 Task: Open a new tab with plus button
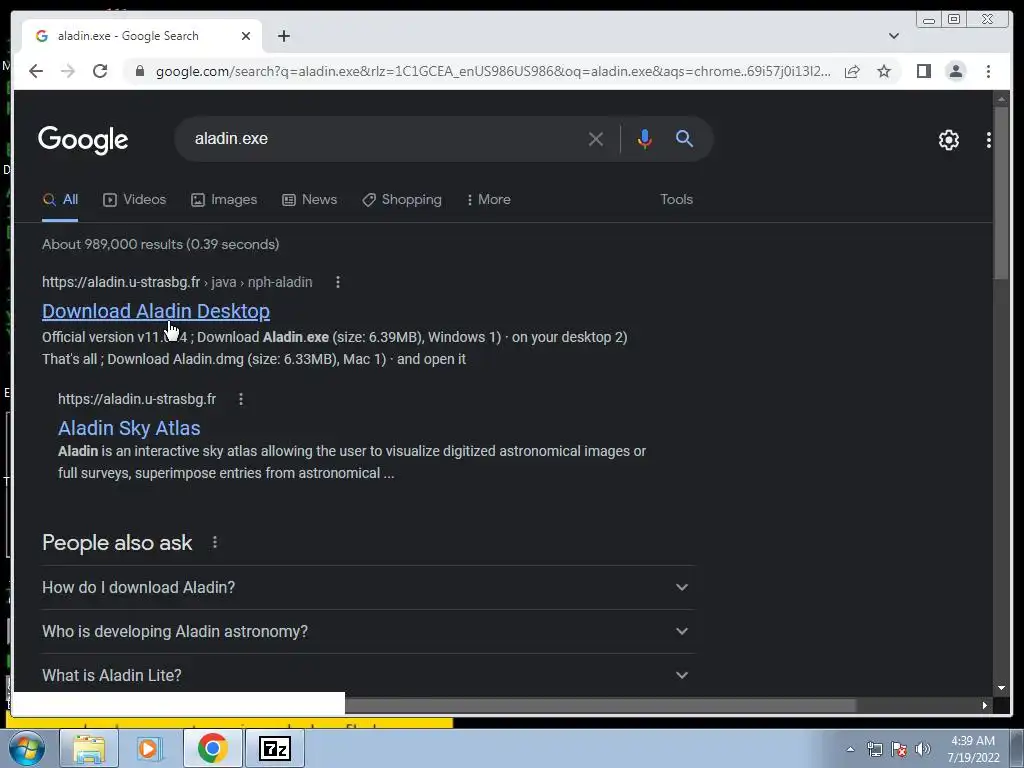tap(283, 36)
